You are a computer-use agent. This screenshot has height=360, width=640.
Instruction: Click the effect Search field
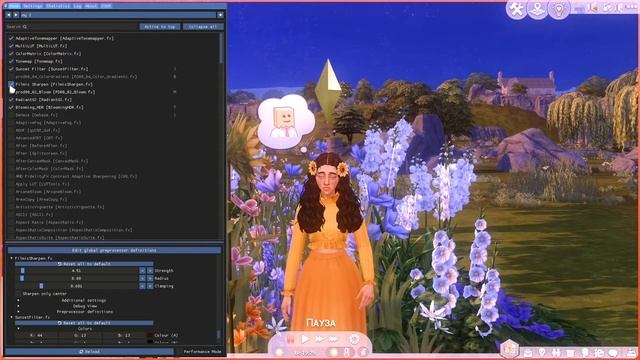click(x=71, y=27)
